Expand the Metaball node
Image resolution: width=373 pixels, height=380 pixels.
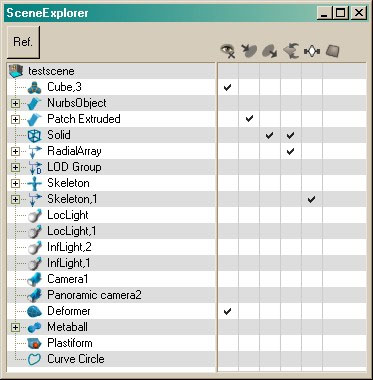click(15, 327)
